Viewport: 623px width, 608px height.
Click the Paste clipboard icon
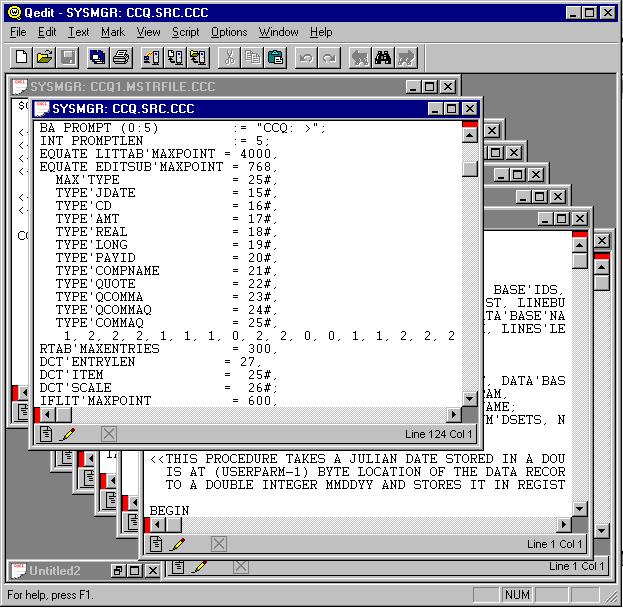point(275,58)
